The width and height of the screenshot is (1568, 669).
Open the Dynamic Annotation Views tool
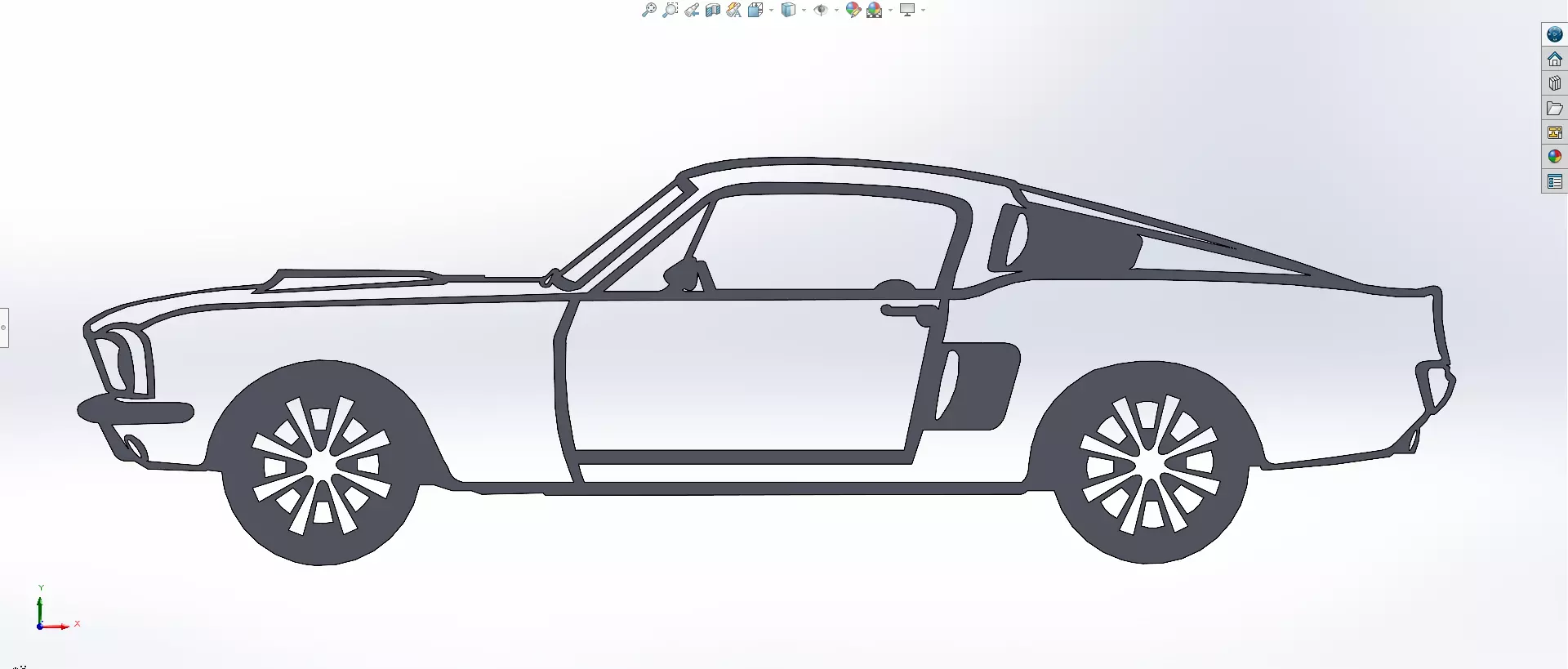(734, 10)
